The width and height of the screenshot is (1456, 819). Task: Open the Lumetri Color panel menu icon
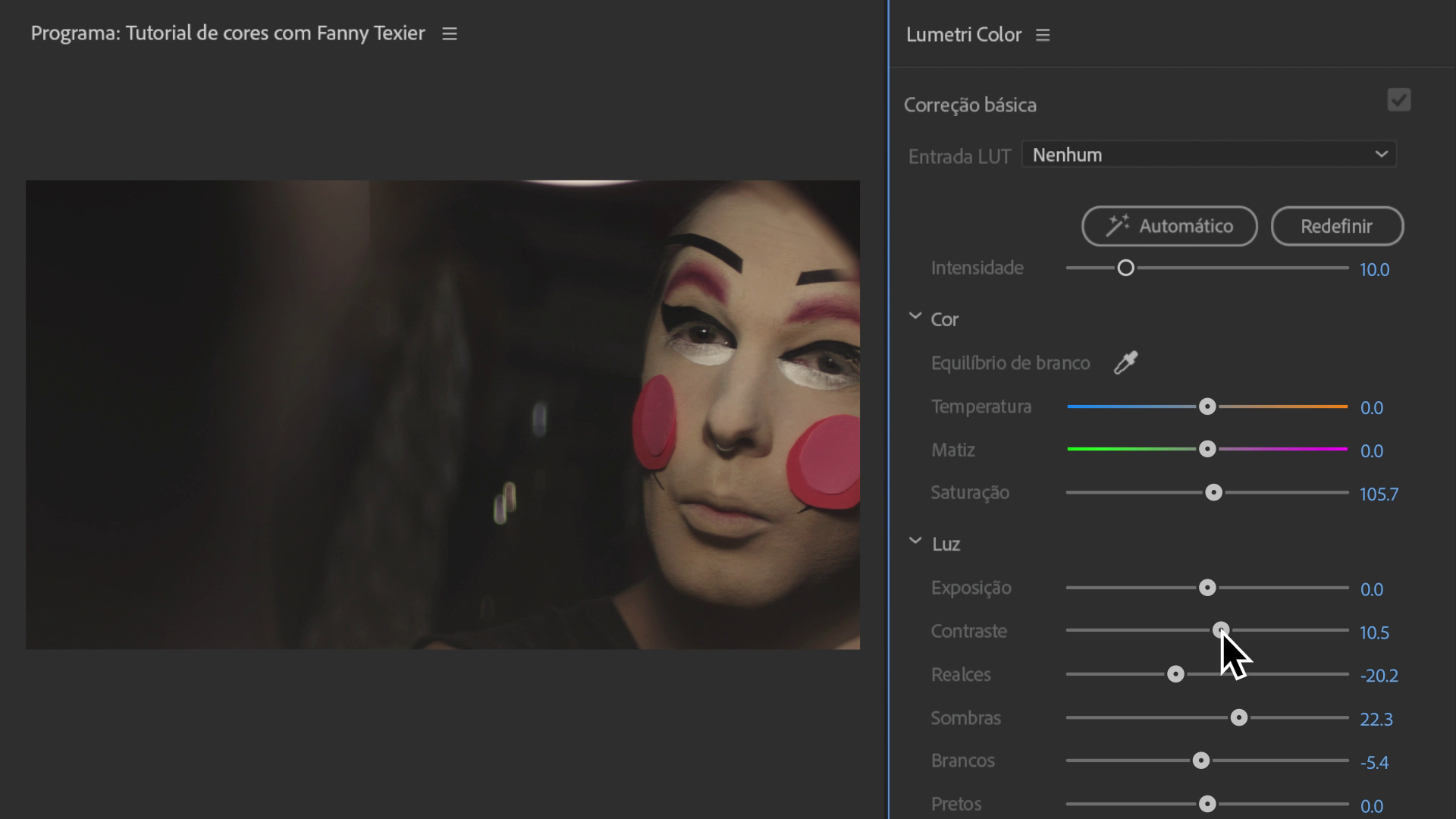1043,35
